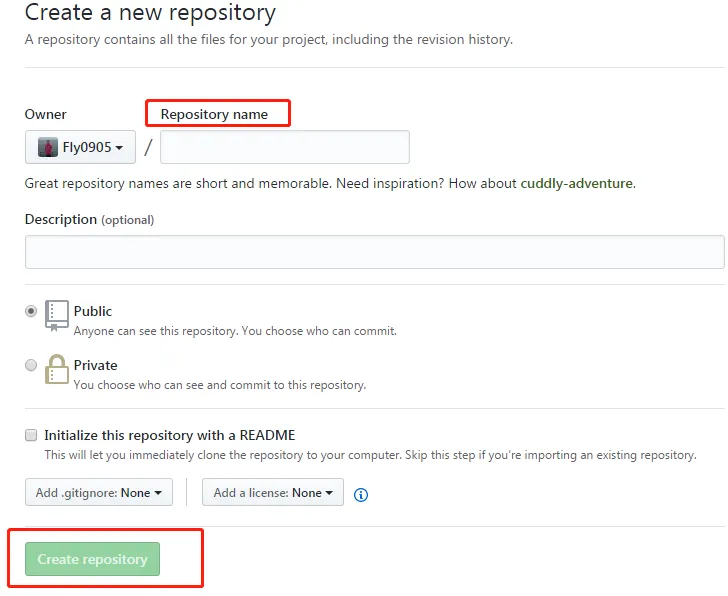This screenshot has height=596, width=728.
Task: Select the Public radio button
Action: 31,311
